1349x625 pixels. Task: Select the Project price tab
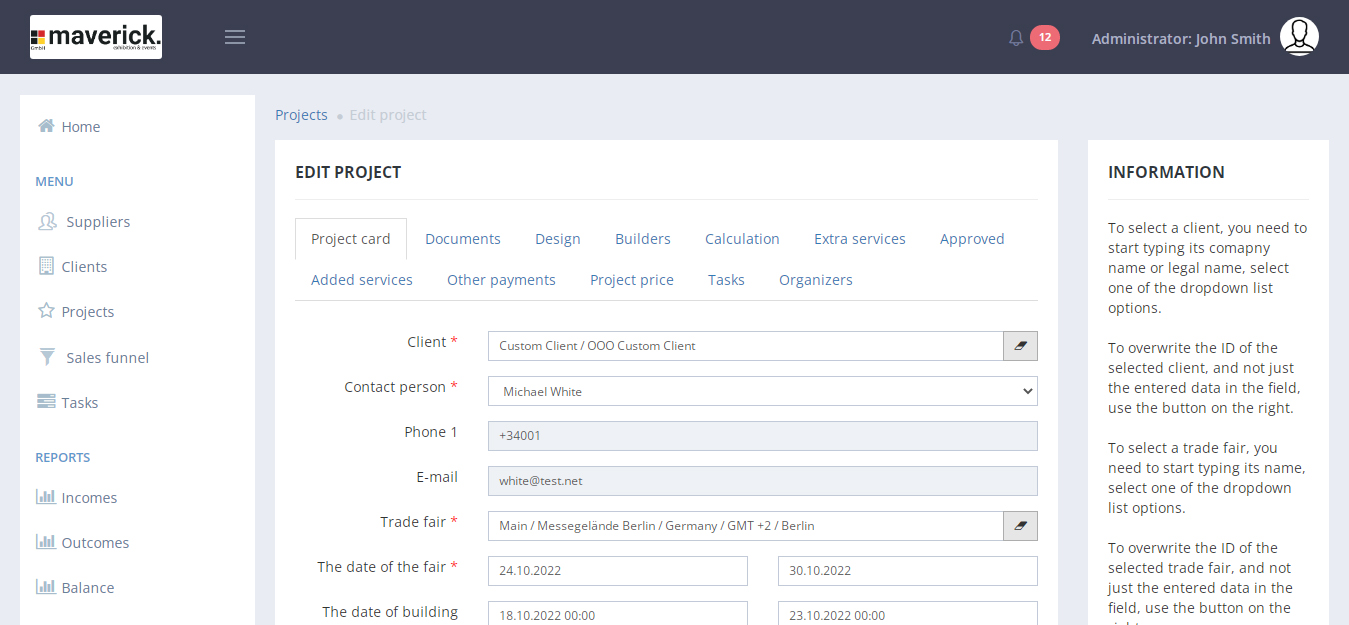(631, 280)
